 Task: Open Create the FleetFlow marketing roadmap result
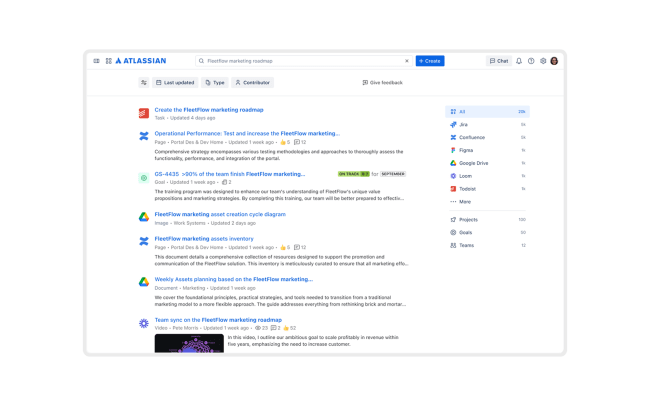click(209, 110)
